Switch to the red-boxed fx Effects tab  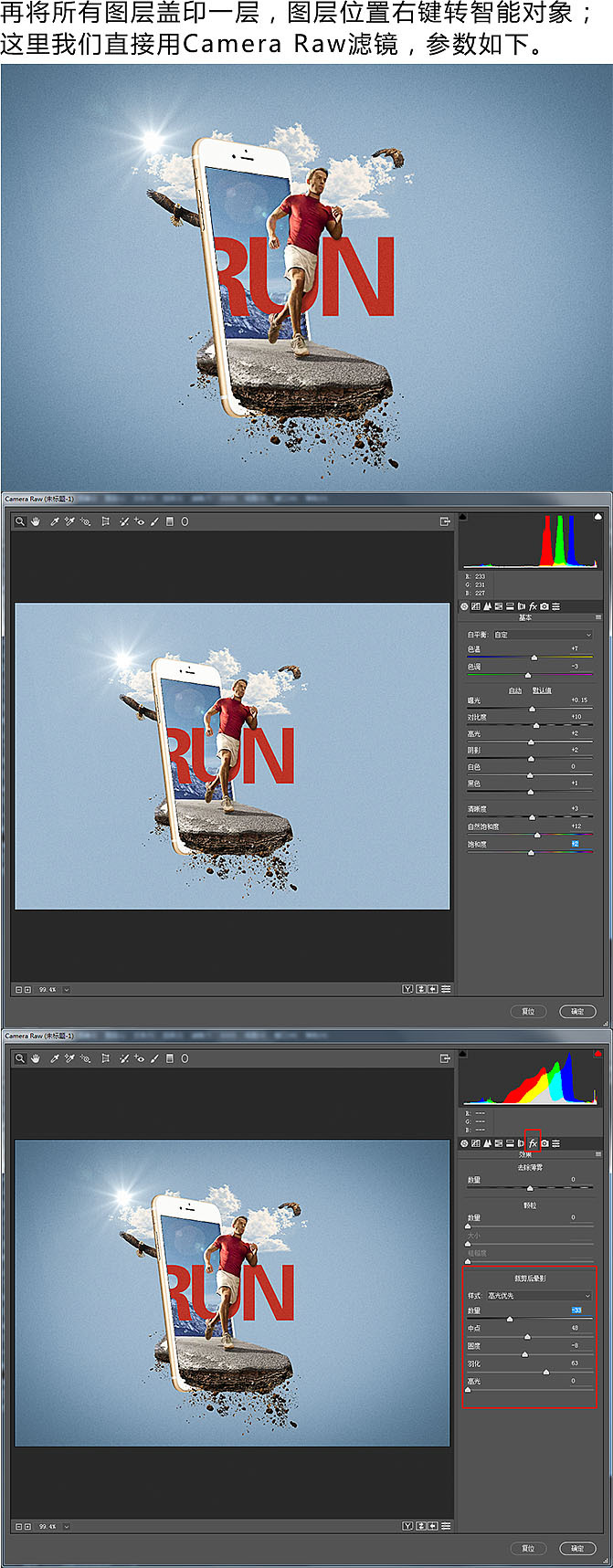coord(533,1143)
